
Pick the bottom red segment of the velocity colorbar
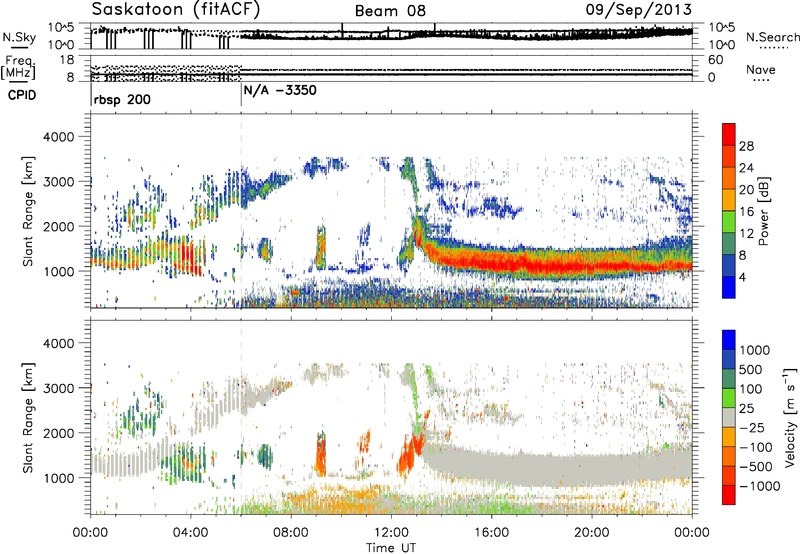(729, 495)
